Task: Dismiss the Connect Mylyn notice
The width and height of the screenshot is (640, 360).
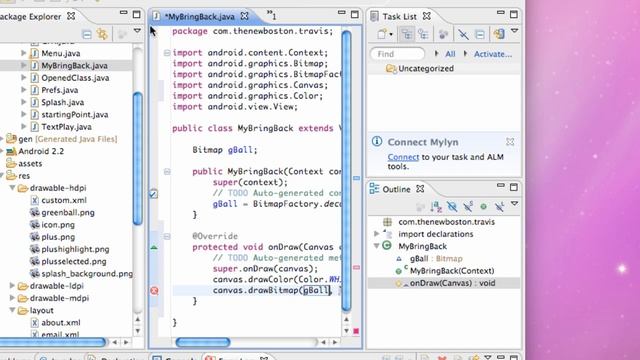Action: 510,142
